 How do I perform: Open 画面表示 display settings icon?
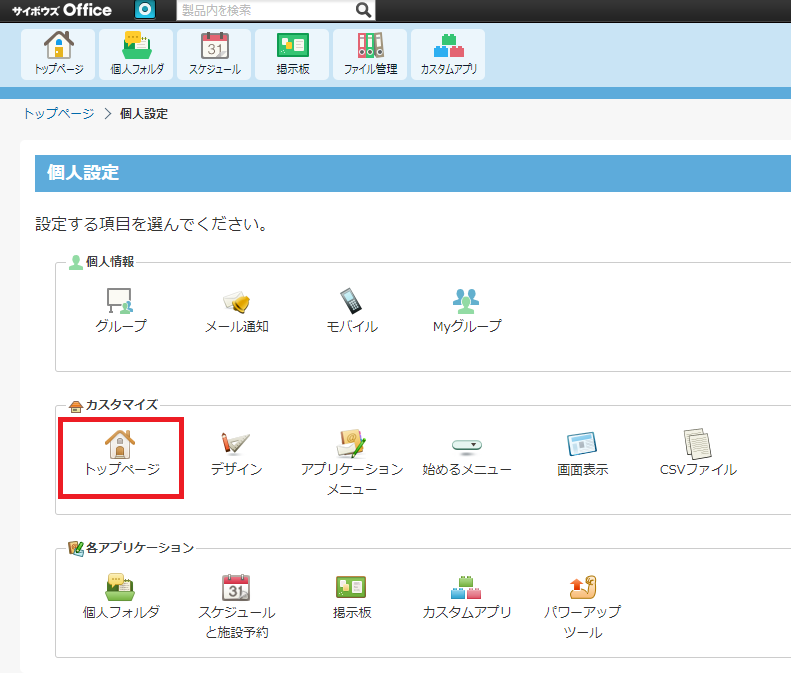[582, 444]
